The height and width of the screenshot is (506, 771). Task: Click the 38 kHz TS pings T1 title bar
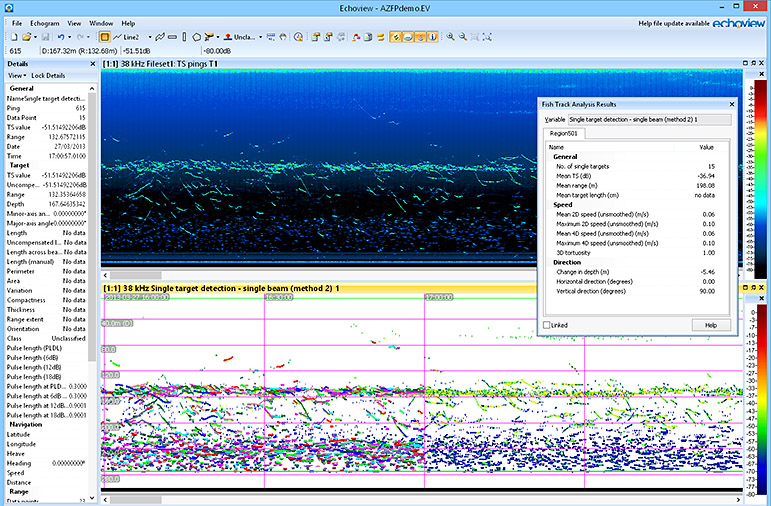tap(421, 63)
